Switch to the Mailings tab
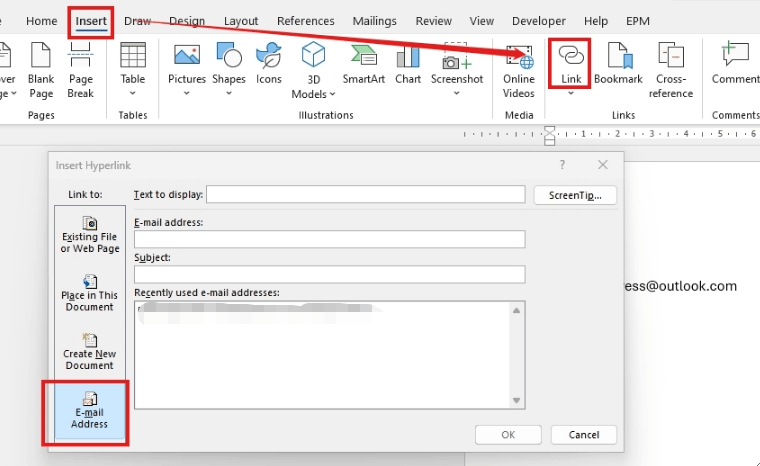The height and width of the screenshot is (466, 760). 375,21
